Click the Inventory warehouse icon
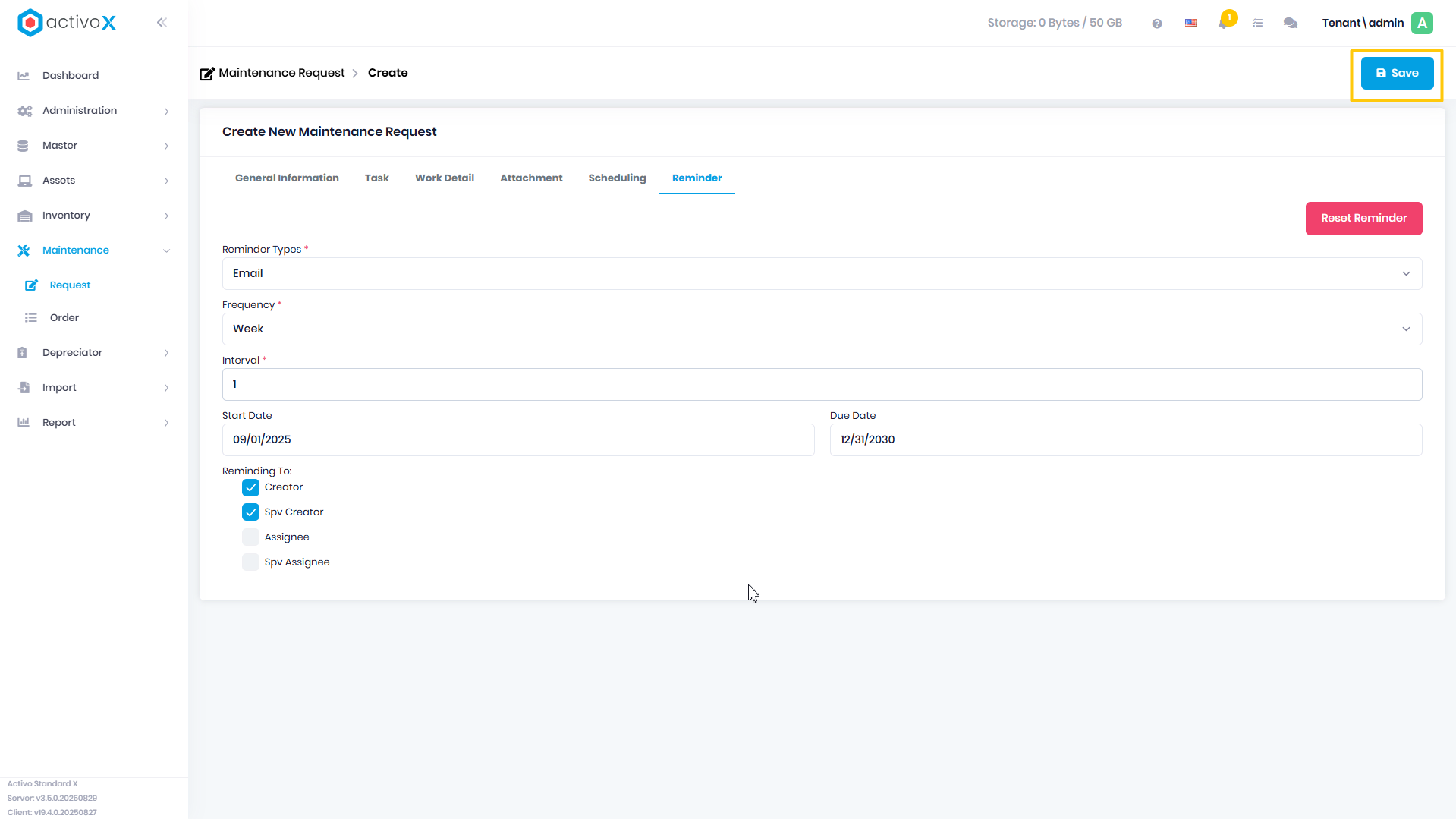The height and width of the screenshot is (819, 1456). click(x=24, y=216)
